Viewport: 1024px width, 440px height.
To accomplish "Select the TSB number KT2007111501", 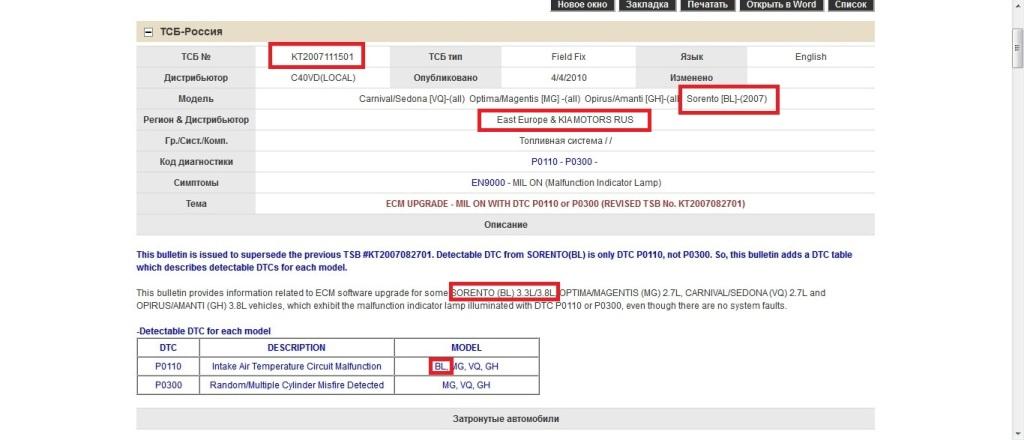I will [x=316, y=56].
